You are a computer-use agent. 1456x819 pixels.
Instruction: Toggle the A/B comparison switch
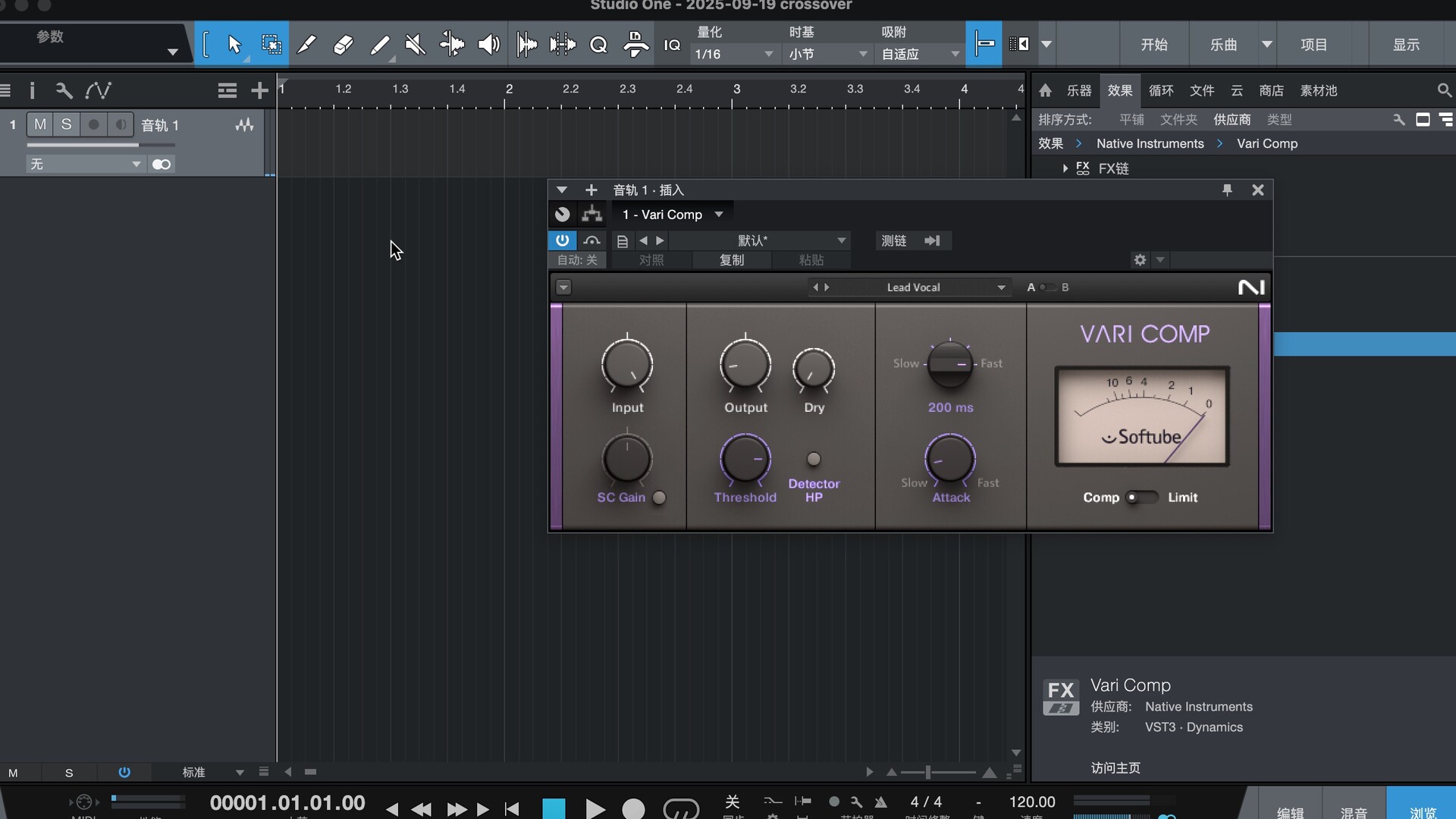tap(1048, 287)
